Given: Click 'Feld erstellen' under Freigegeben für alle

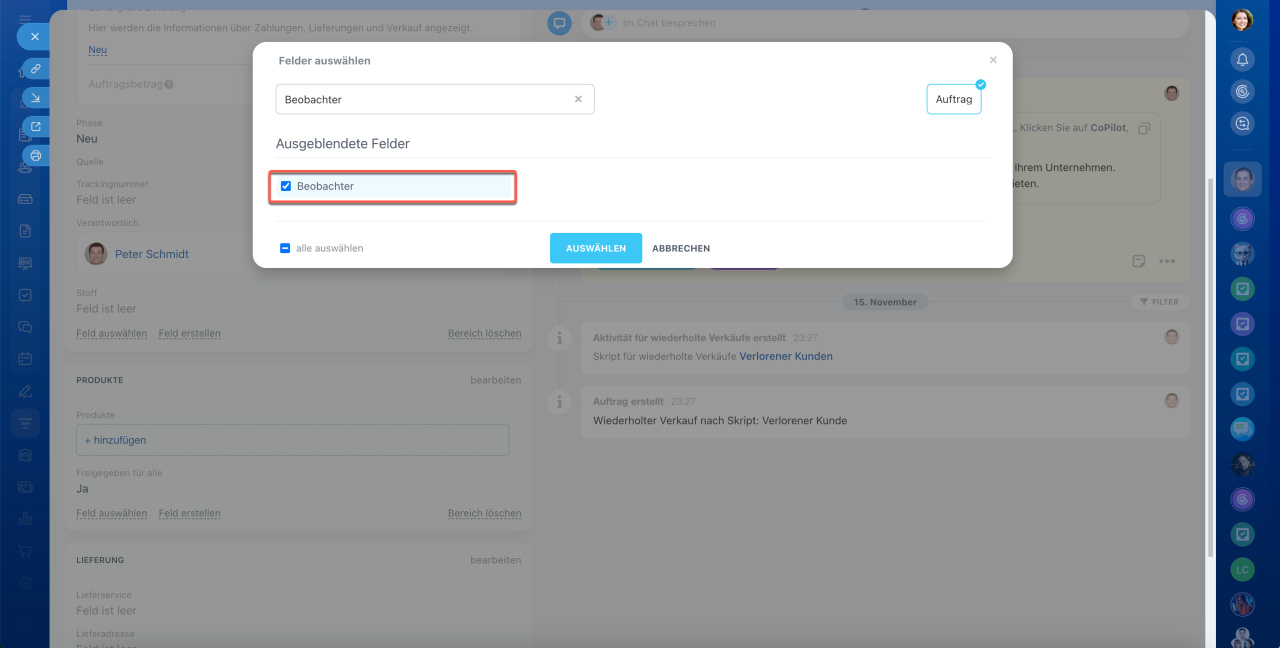Looking at the screenshot, I should (190, 513).
